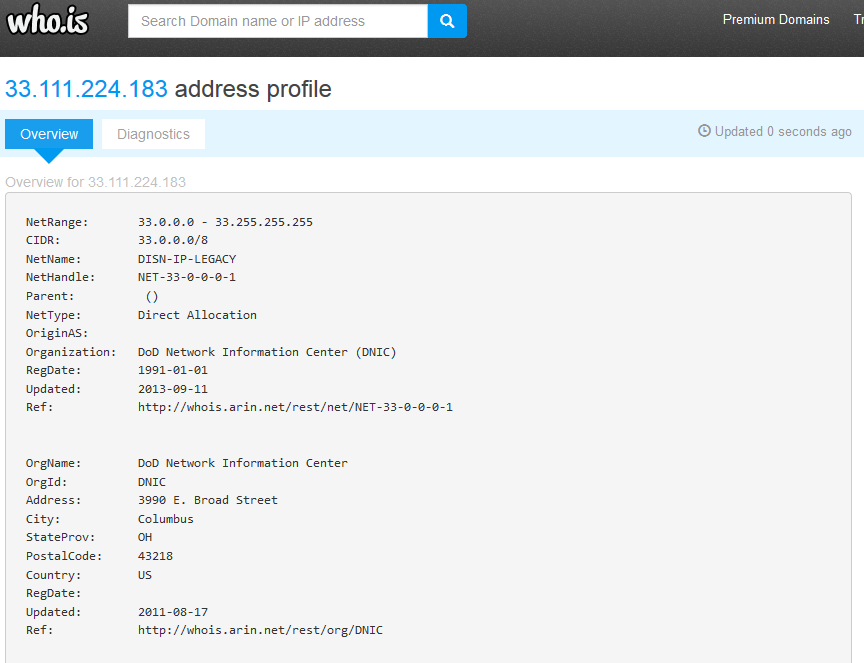Click the clock icon beside Updated
The width and height of the screenshot is (864, 663).
coord(704,131)
